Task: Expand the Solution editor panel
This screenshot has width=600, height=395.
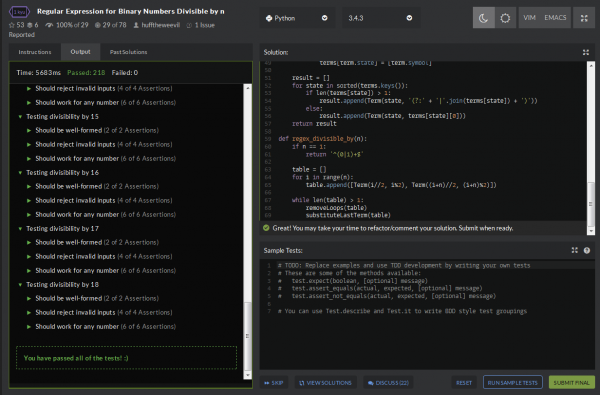Action: (x=586, y=52)
